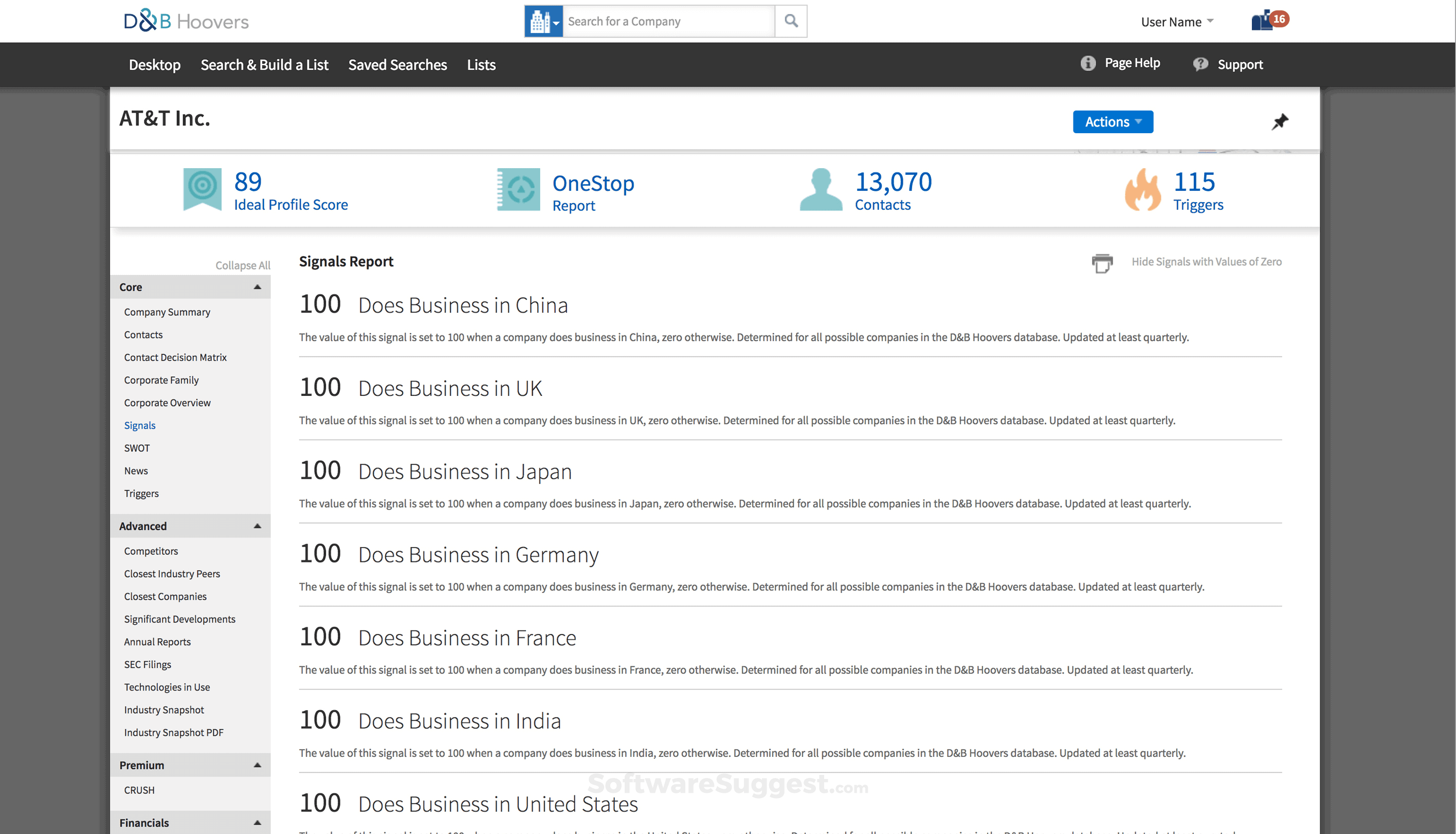Viewport: 1456px width, 834px height.
Task: Collapse the Core section
Action: (256, 288)
